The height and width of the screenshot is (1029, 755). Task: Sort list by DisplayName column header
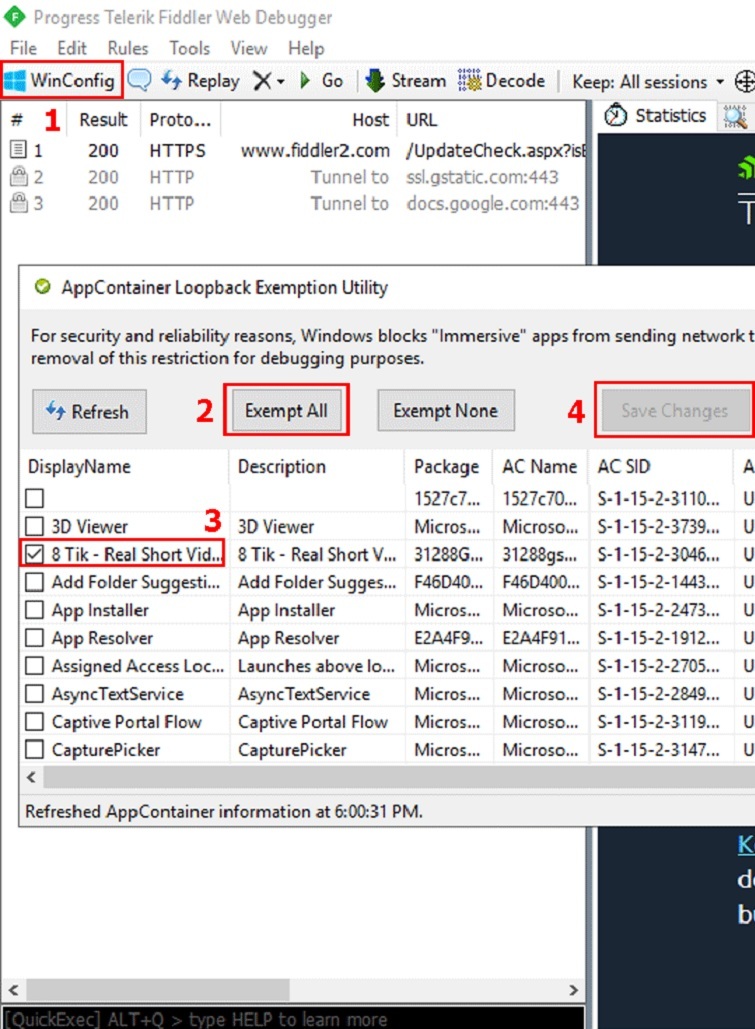point(78,467)
